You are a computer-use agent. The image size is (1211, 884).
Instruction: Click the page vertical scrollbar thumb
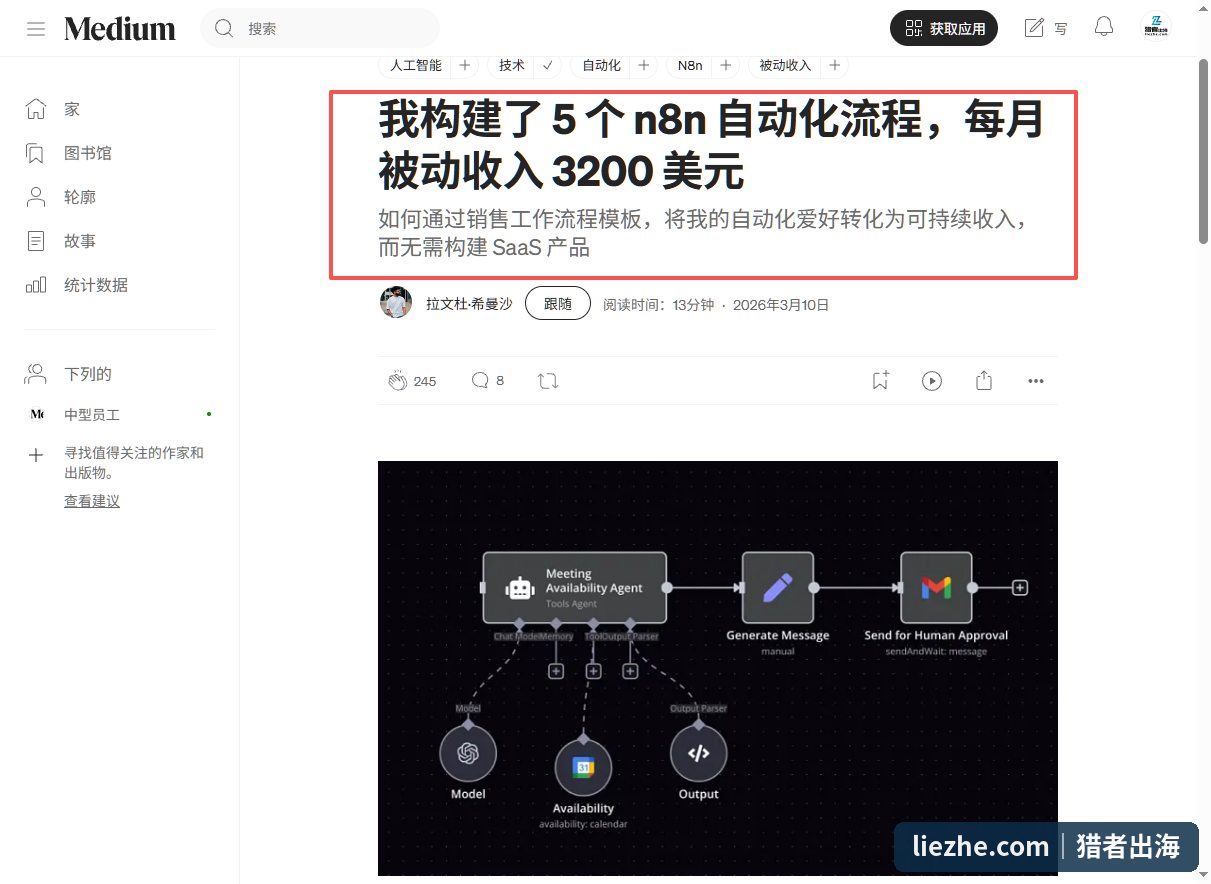[1203, 150]
